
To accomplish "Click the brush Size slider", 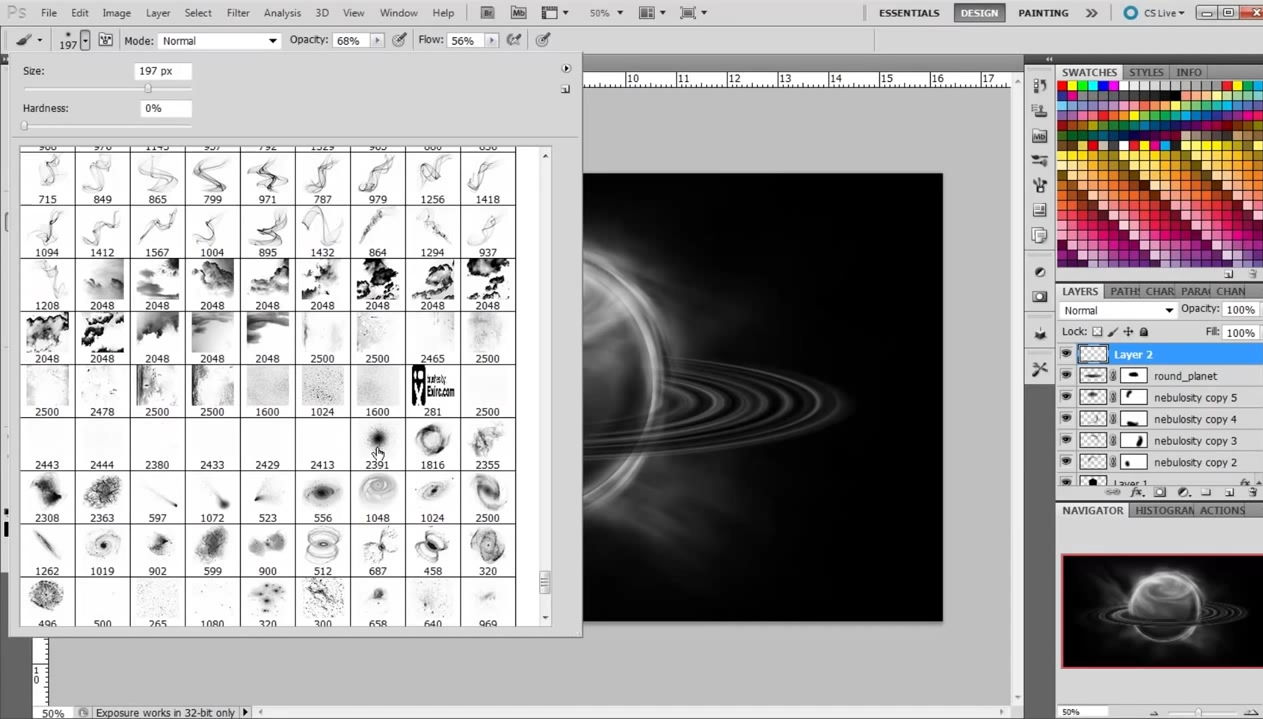I will (148, 89).
